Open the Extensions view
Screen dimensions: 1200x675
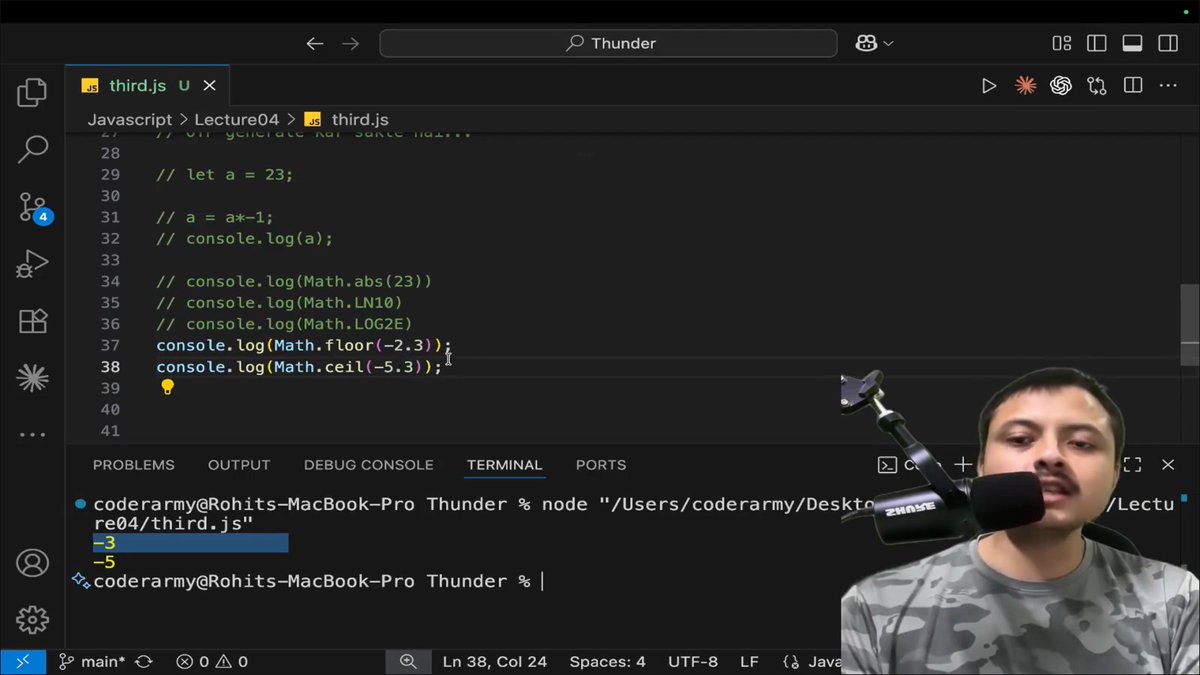(32, 321)
